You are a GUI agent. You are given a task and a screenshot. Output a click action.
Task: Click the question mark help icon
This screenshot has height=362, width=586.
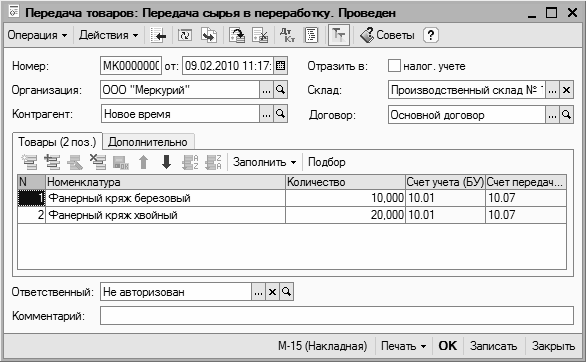tap(431, 35)
